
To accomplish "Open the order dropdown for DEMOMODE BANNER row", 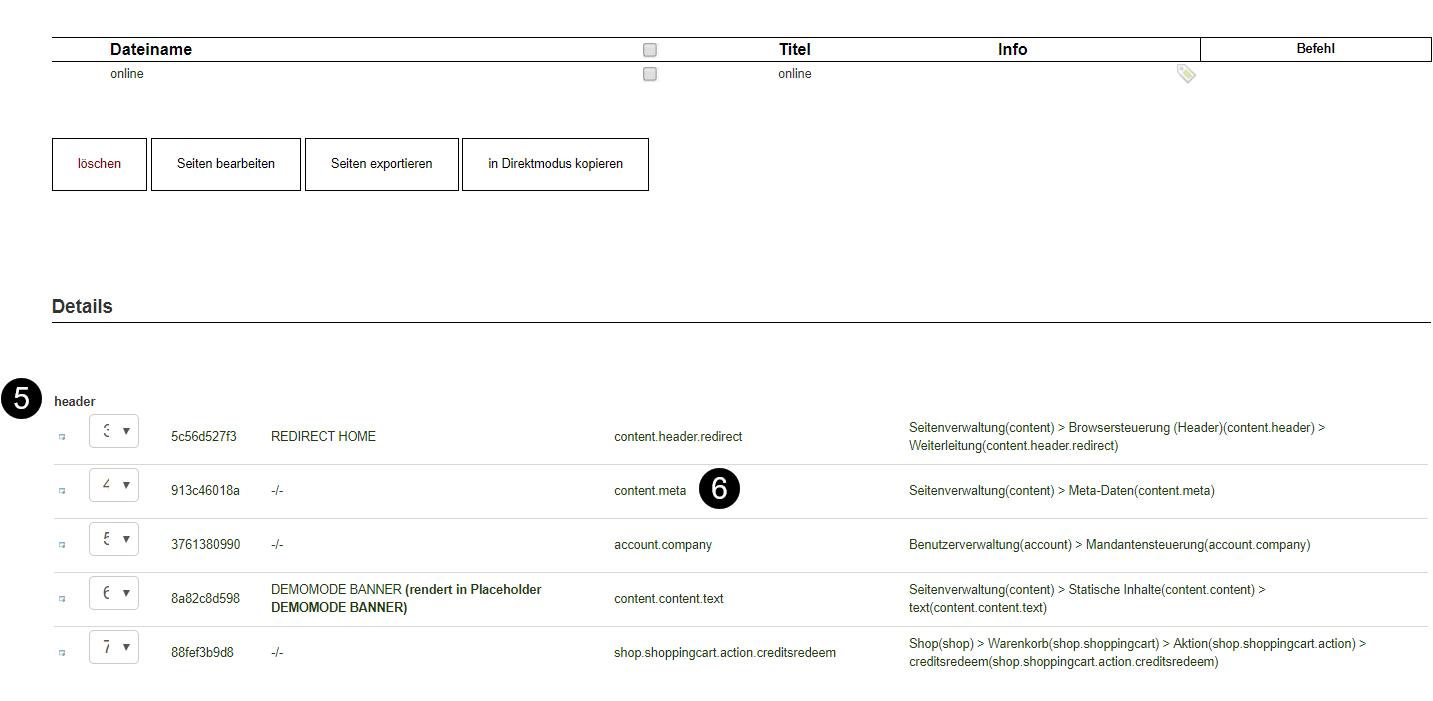I will (x=114, y=593).
